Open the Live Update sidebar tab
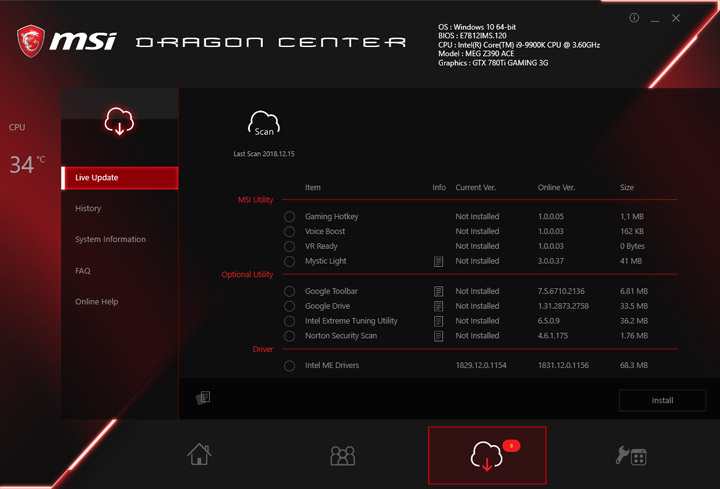Image resolution: width=720 pixels, height=489 pixels. [120, 178]
